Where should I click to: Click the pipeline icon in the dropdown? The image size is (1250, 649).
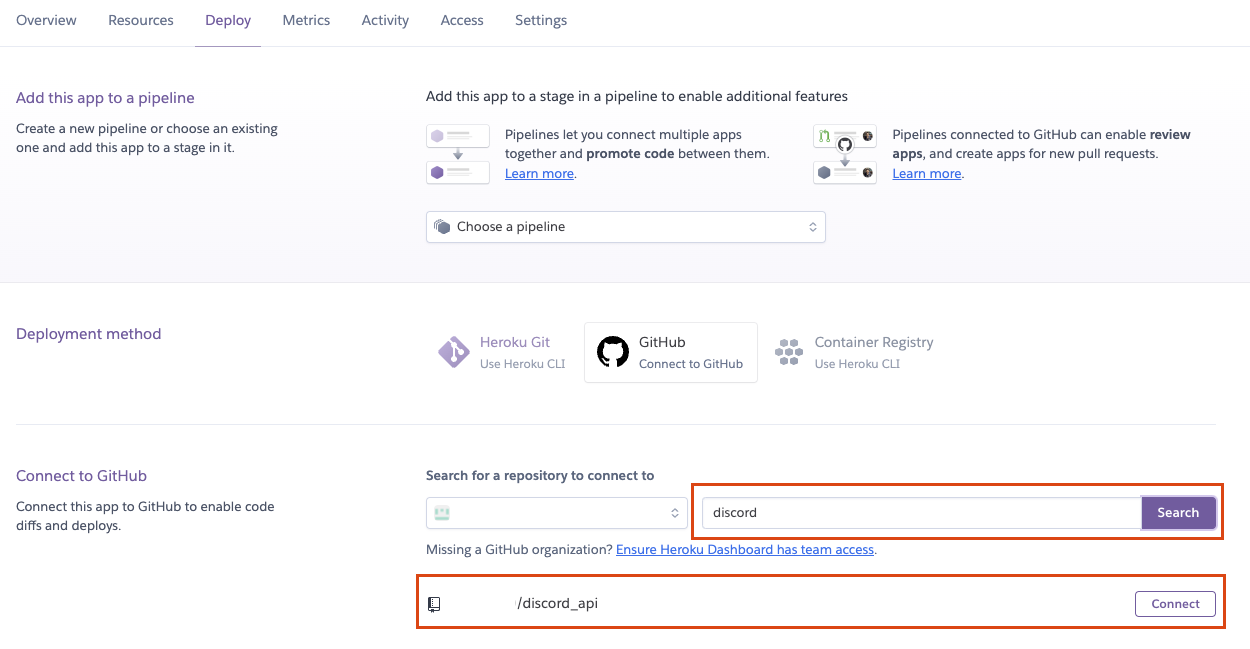click(442, 227)
